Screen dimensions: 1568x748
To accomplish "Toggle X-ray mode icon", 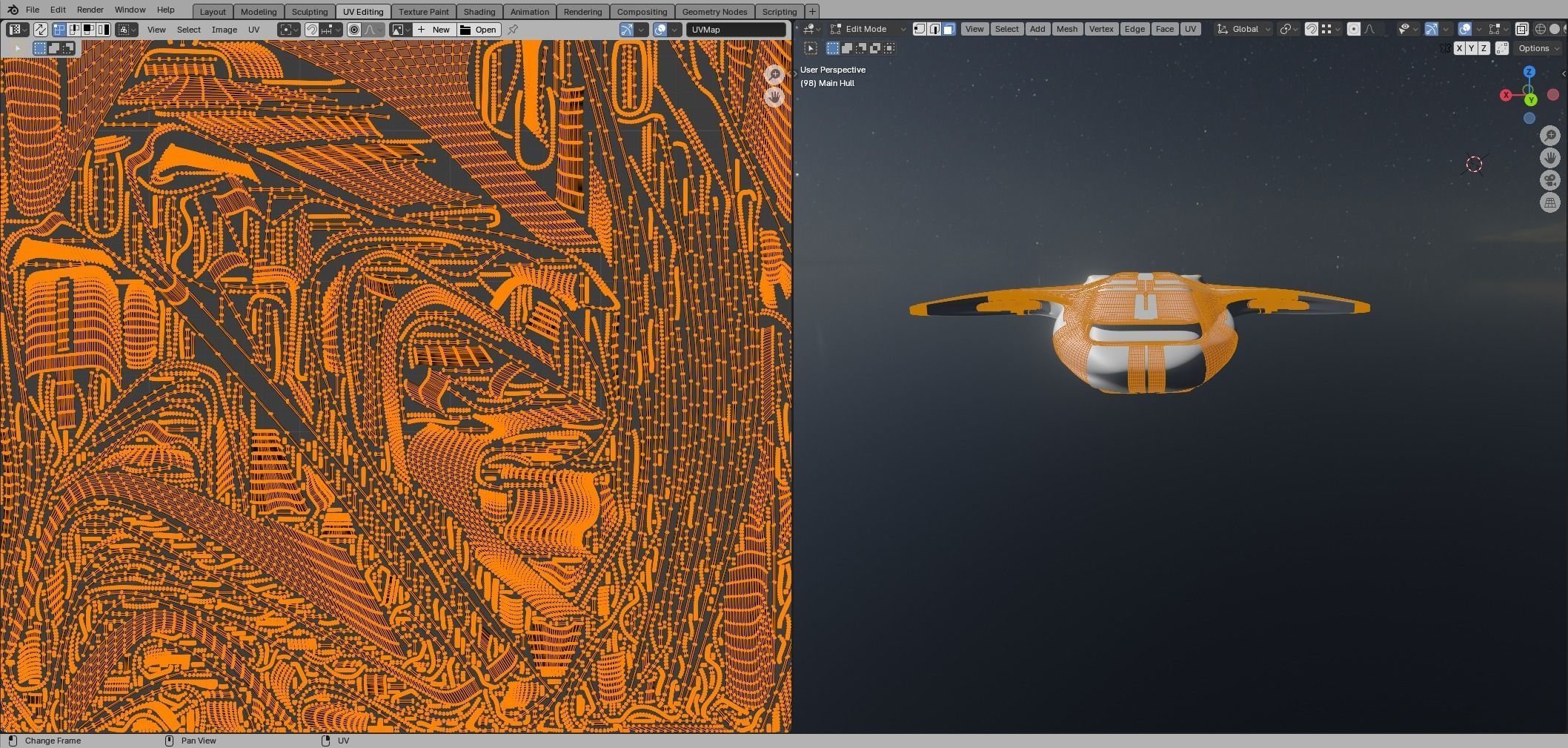I will click(x=1521, y=29).
